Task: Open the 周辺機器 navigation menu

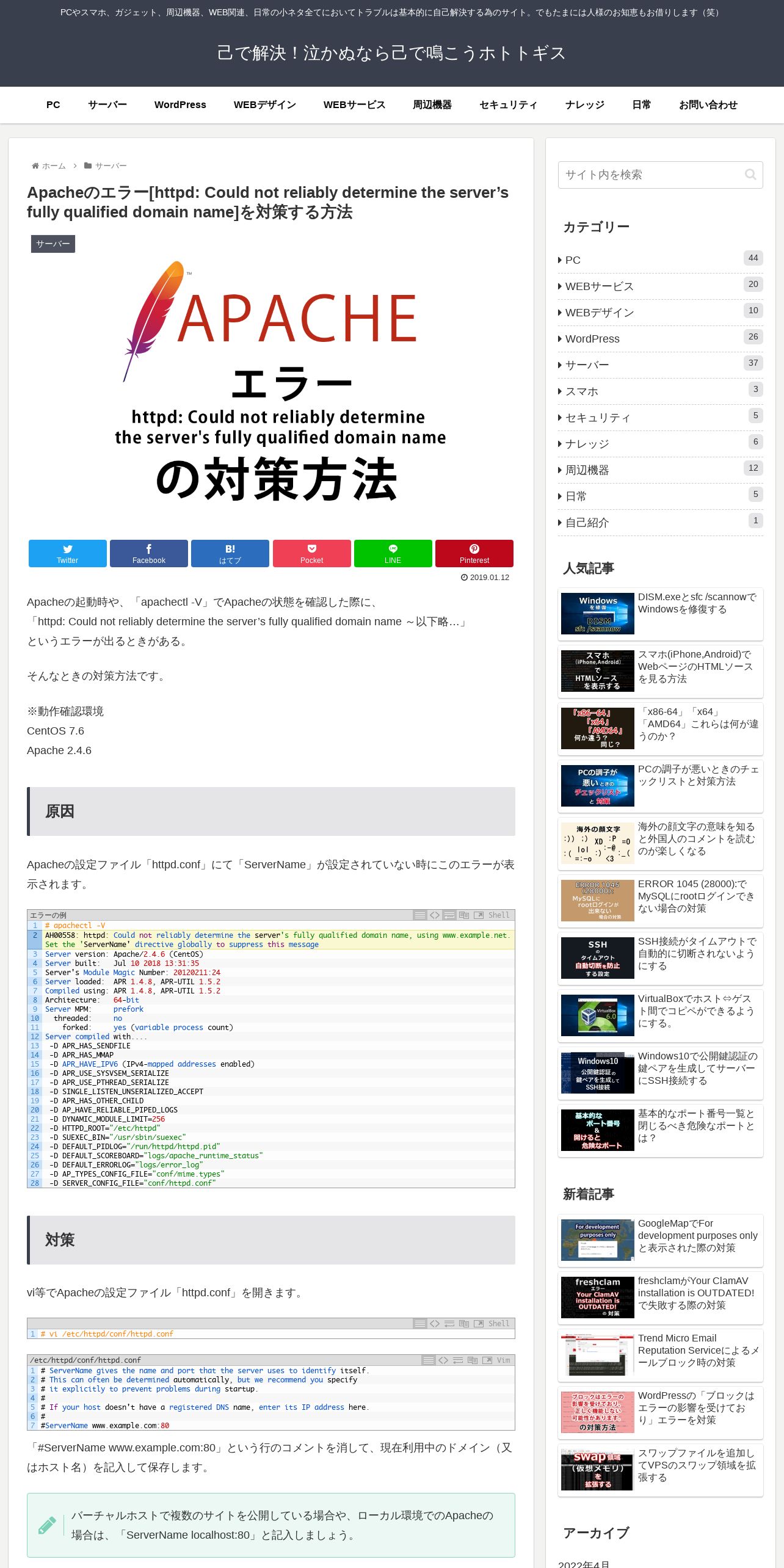Action: point(432,105)
